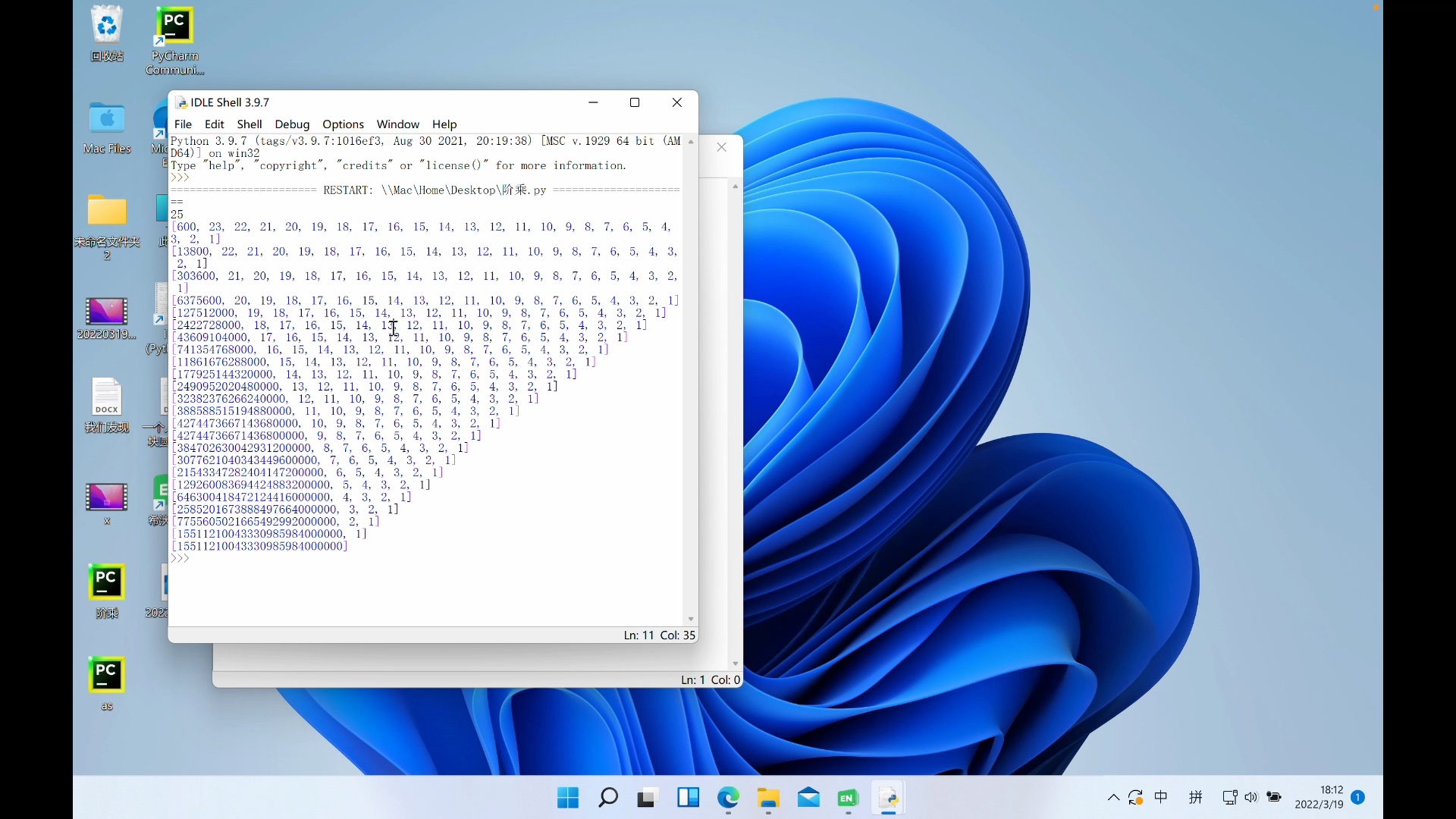Screen dimensions: 1456x819
Task: Show hidden tray icons chevron
Action: pos(1113,797)
